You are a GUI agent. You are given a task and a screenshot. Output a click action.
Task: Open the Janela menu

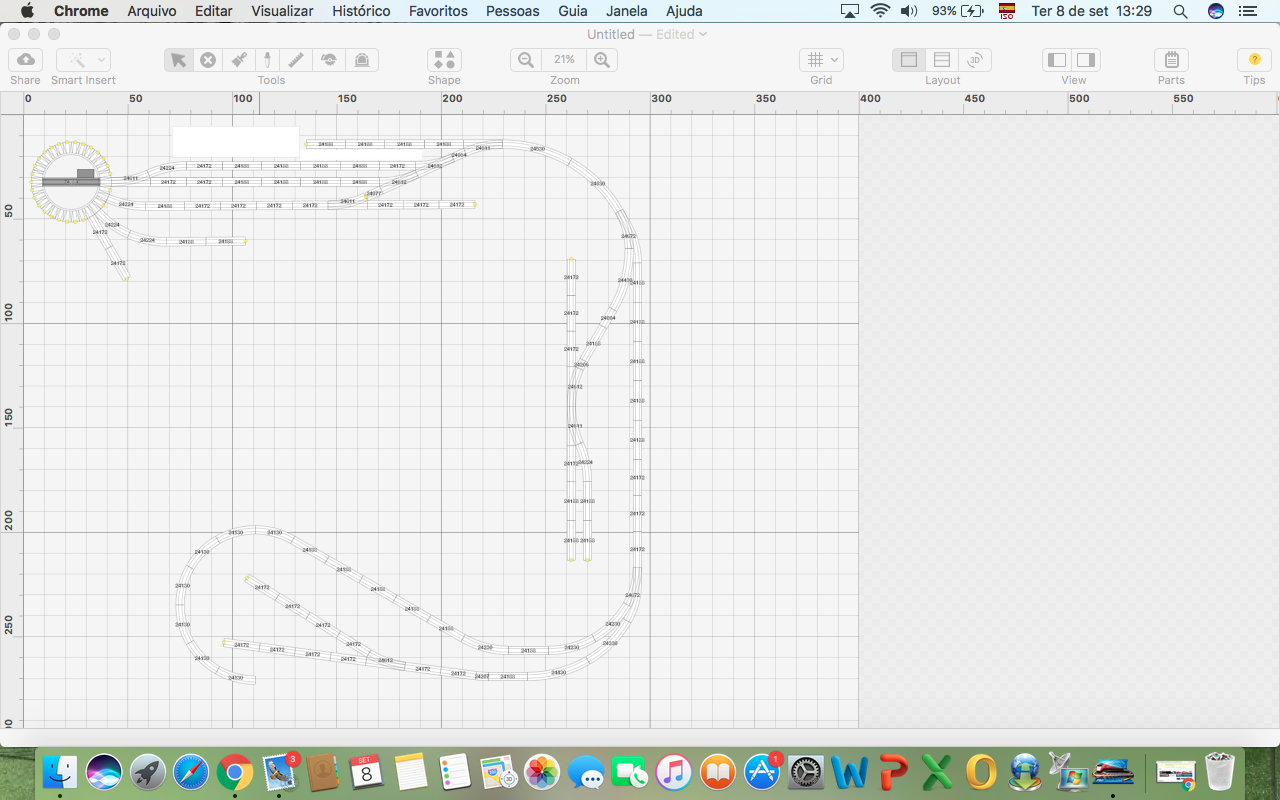[x=627, y=11]
